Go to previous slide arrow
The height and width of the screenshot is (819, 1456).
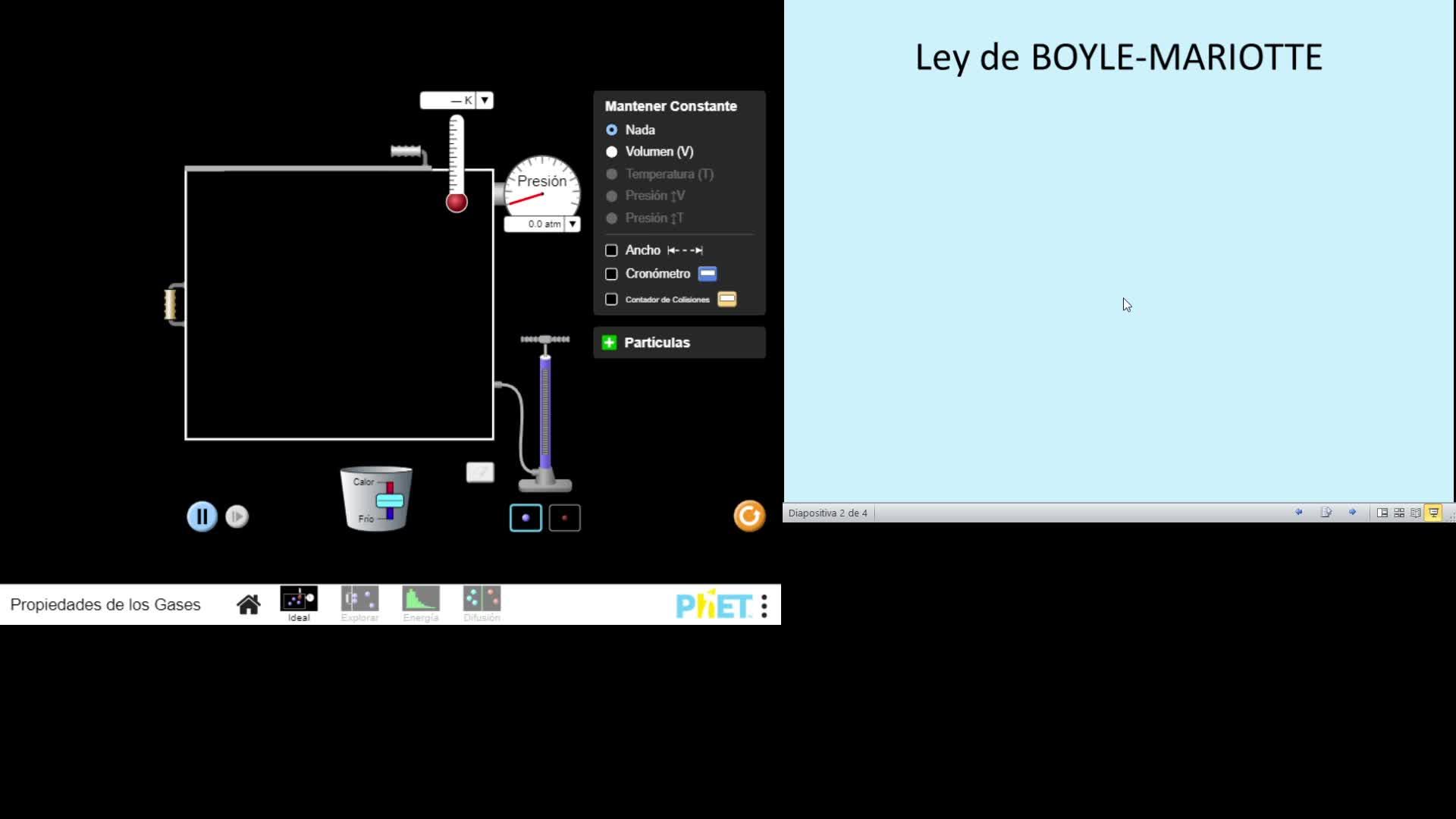coord(1298,513)
